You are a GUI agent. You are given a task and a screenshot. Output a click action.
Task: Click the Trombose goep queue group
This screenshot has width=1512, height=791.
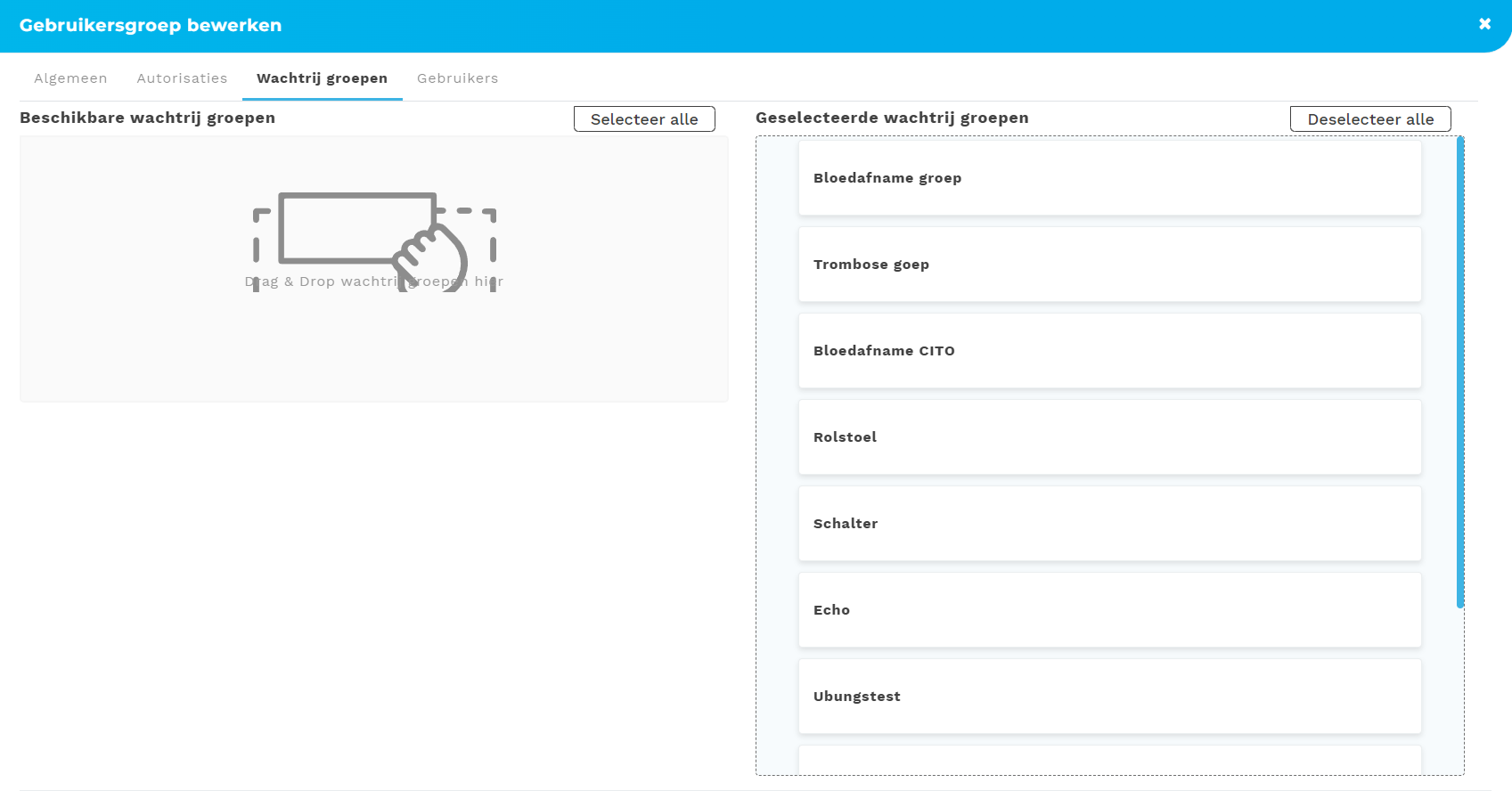(1109, 265)
